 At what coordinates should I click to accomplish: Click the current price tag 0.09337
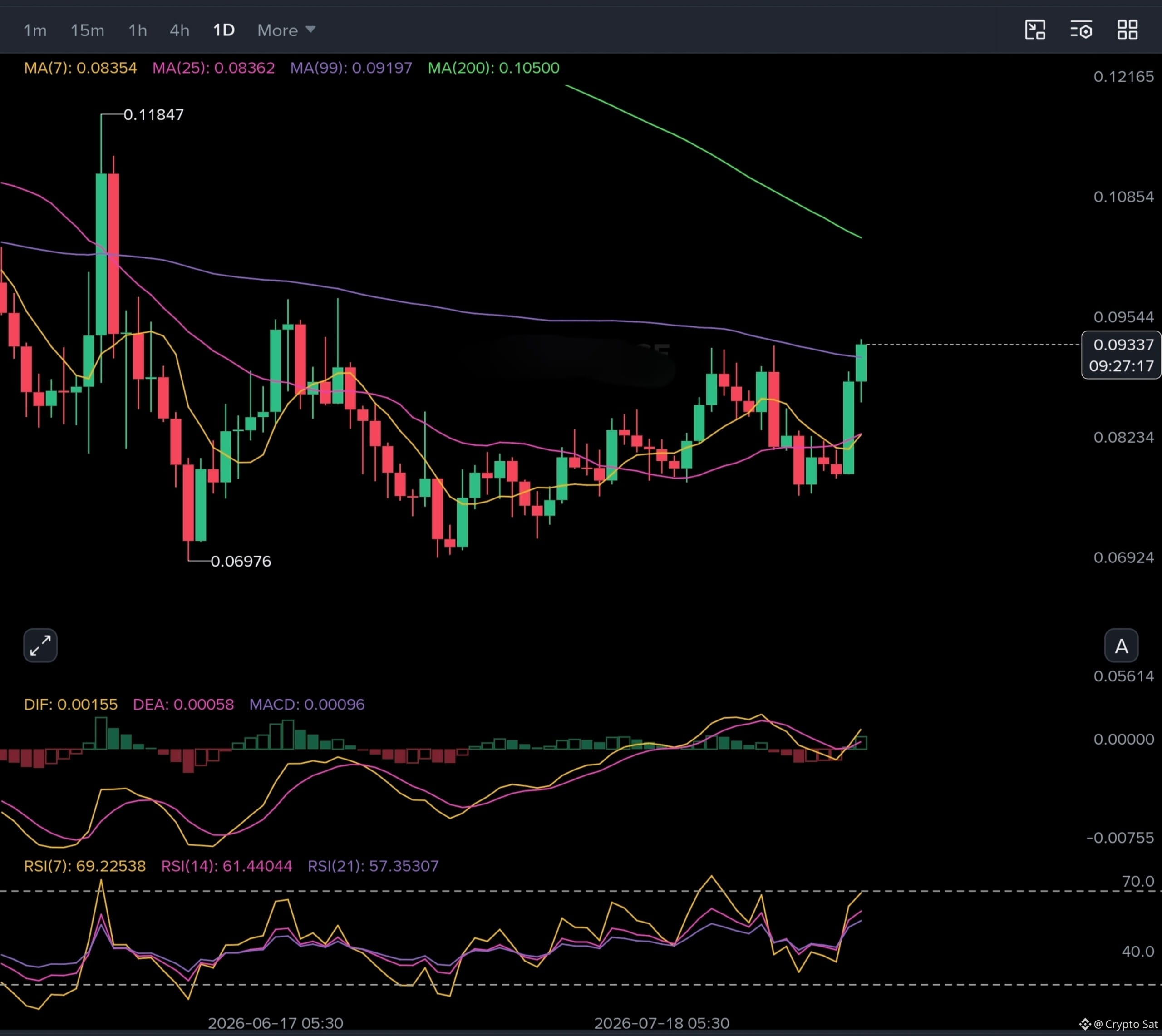click(x=1123, y=345)
